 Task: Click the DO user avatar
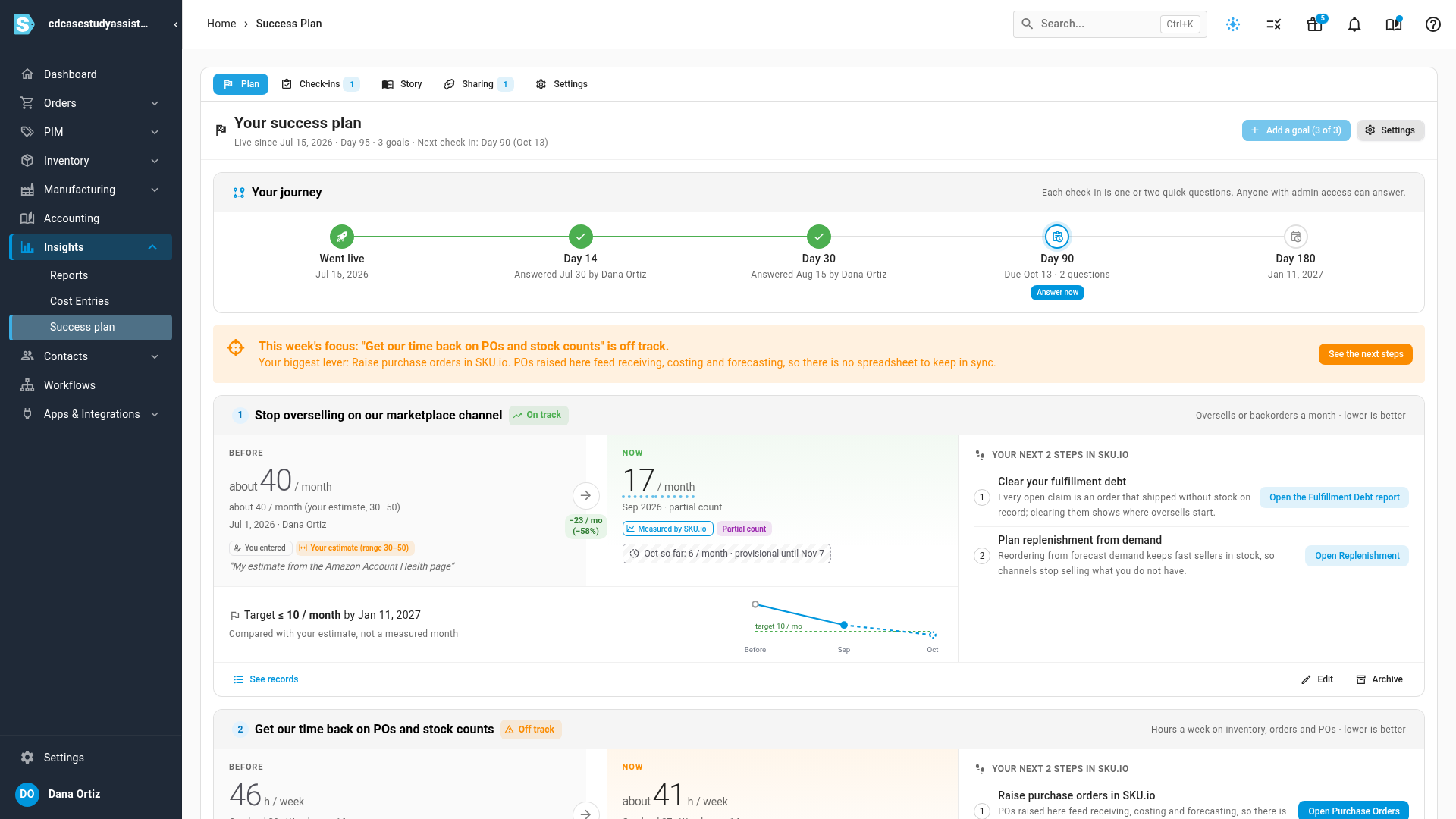pyautogui.click(x=27, y=794)
